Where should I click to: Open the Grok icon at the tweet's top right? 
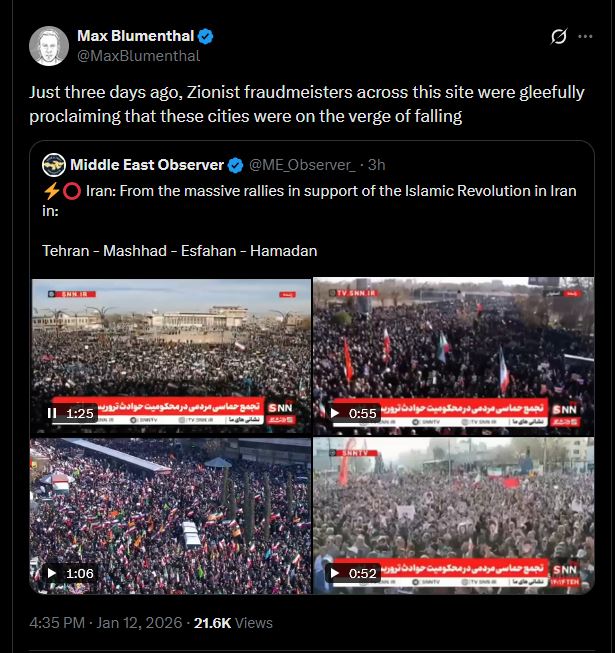click(x=558, y=37)
